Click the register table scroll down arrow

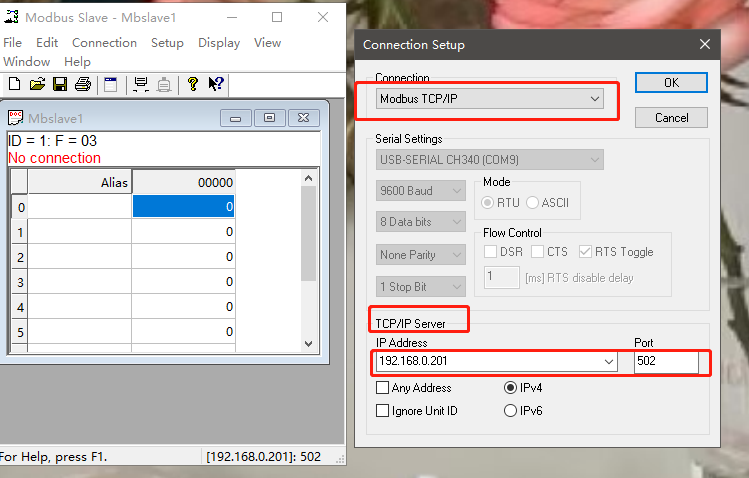[x=309, y=343]
